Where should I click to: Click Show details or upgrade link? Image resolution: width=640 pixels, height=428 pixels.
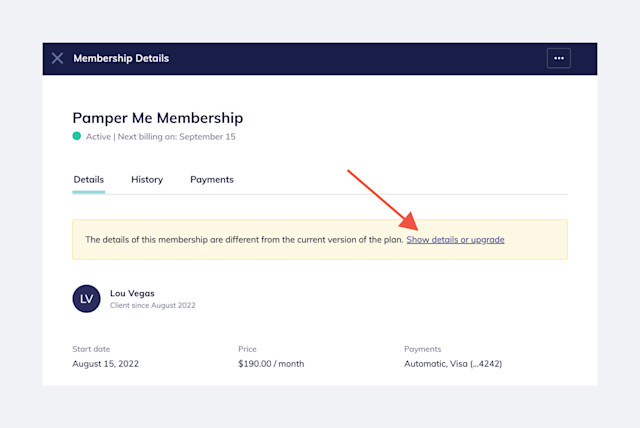[455, 240]
